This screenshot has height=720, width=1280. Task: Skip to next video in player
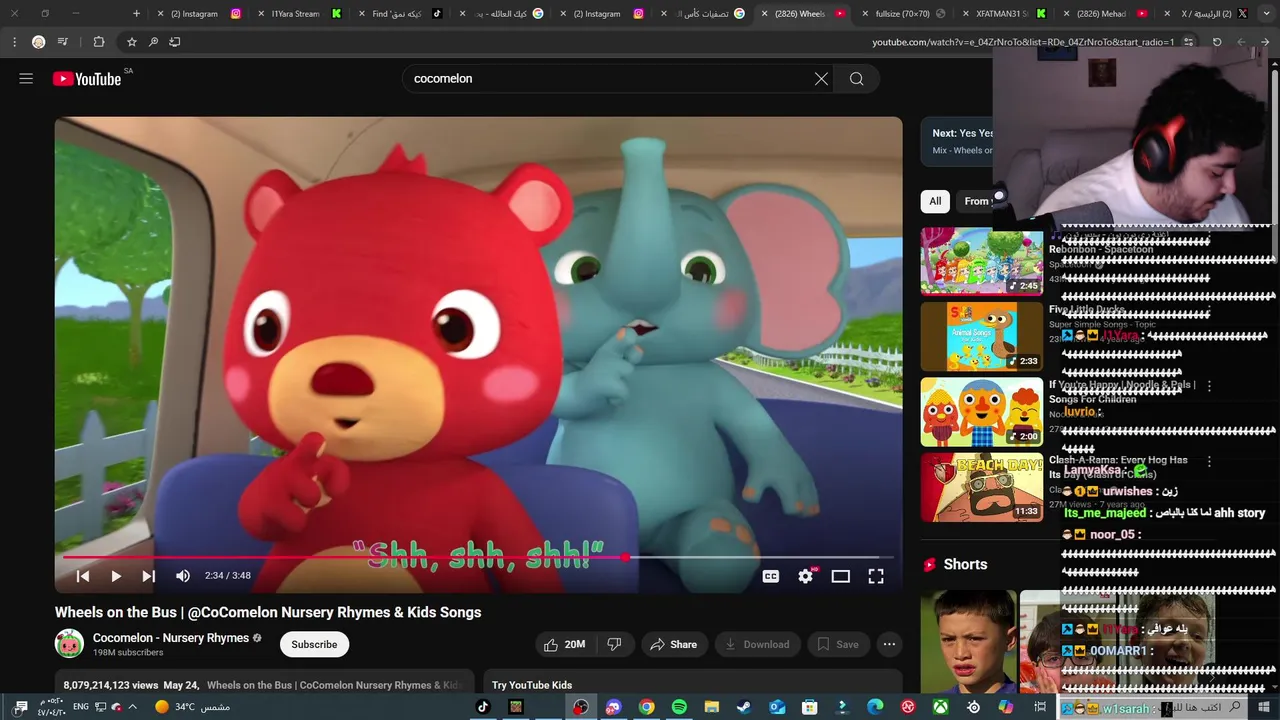click(149, 576)
